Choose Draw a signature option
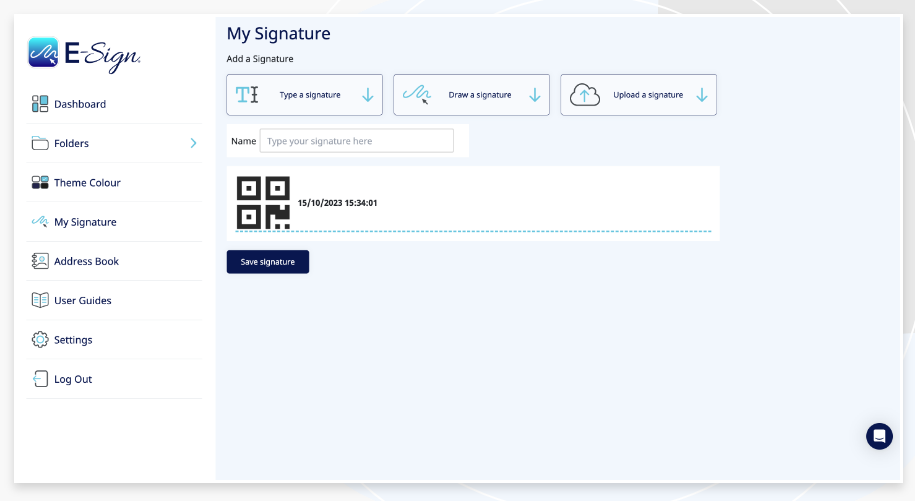This screenshot has width=915, height=501. [472, 94]
